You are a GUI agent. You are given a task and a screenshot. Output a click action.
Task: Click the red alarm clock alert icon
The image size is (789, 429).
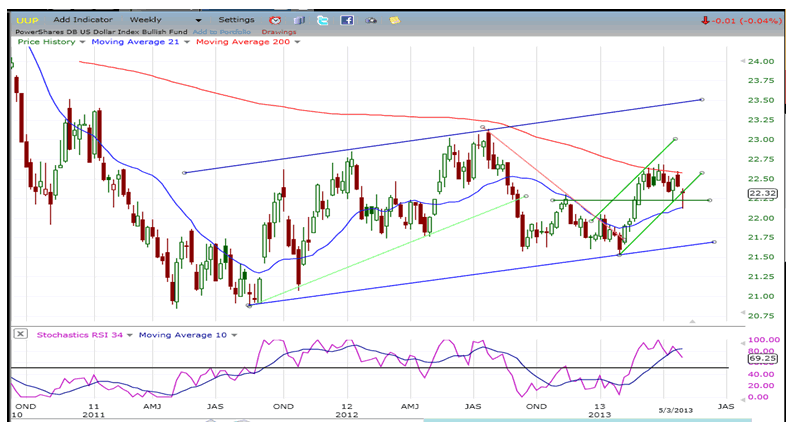pyautogui.click(x=274, y=19)
